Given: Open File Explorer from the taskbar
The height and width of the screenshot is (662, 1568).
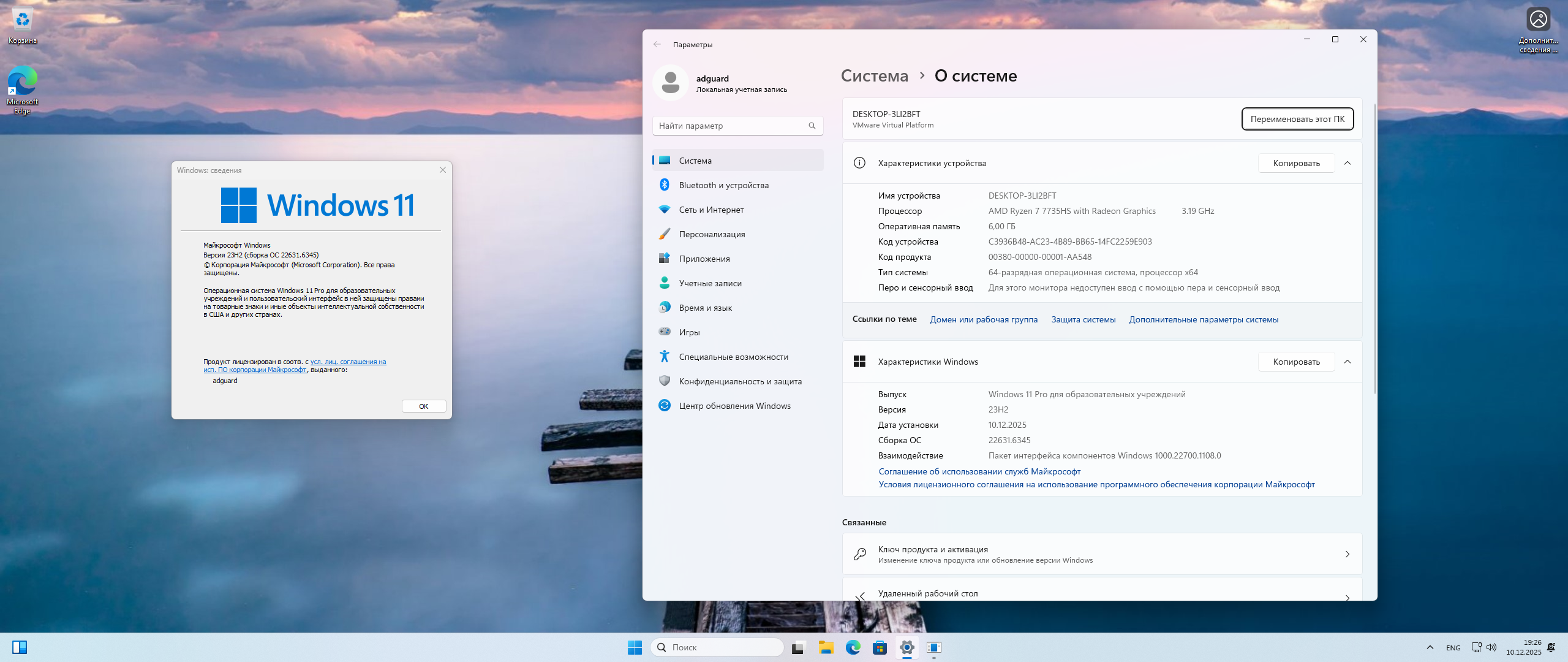Looking at the screenshot, I should pos(826,647).
